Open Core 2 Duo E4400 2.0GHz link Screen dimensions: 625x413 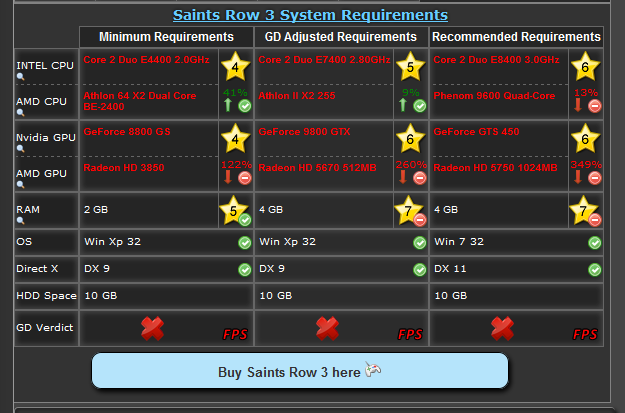146,60
